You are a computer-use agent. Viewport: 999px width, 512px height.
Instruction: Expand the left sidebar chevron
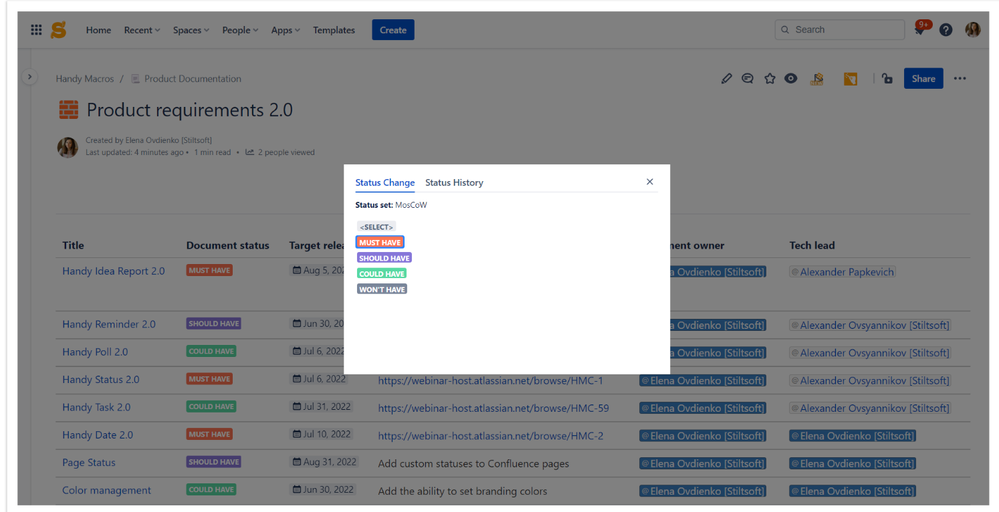tap(29, 76)
